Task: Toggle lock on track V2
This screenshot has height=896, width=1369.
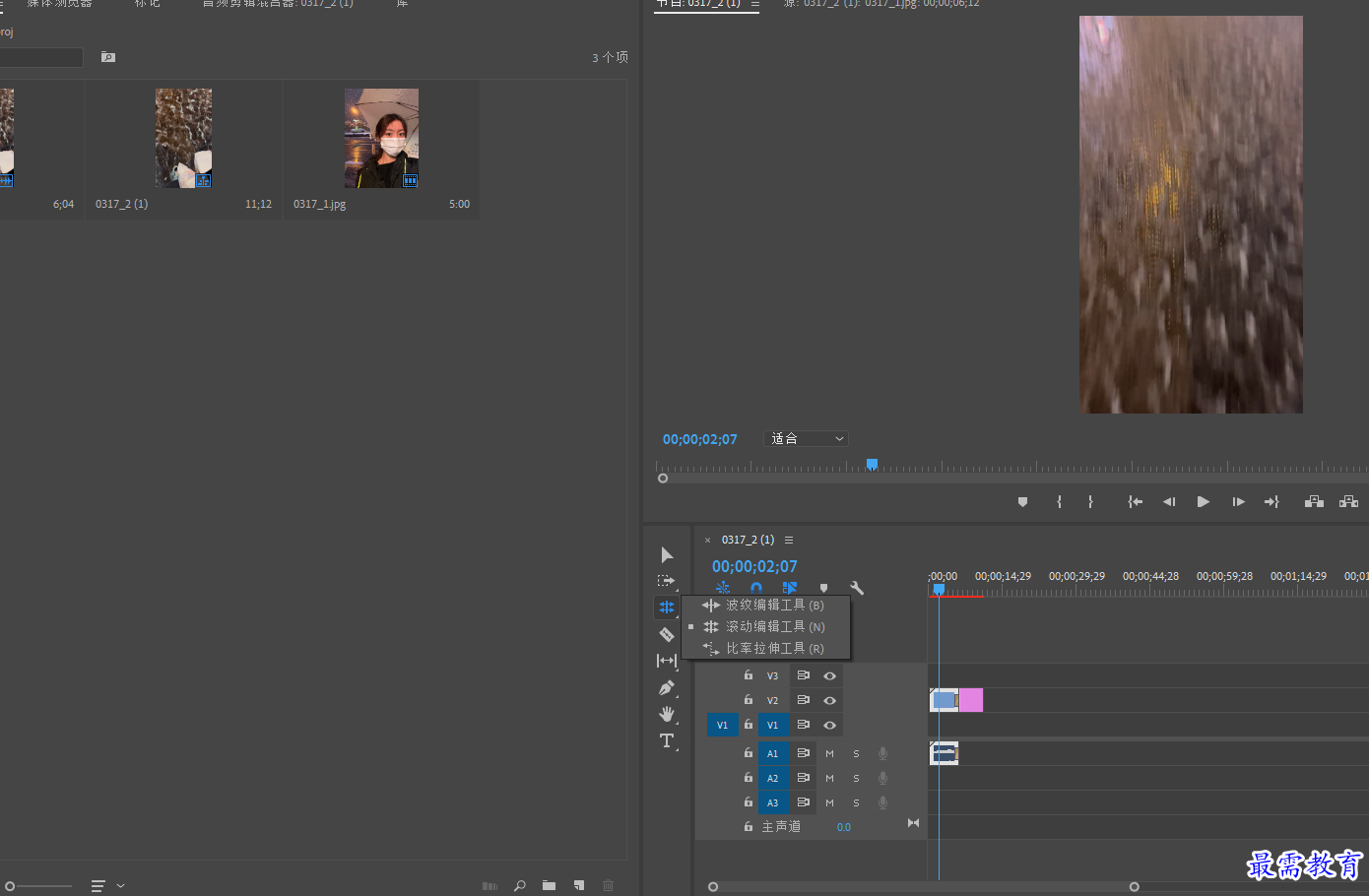Action: coord(749,700)
